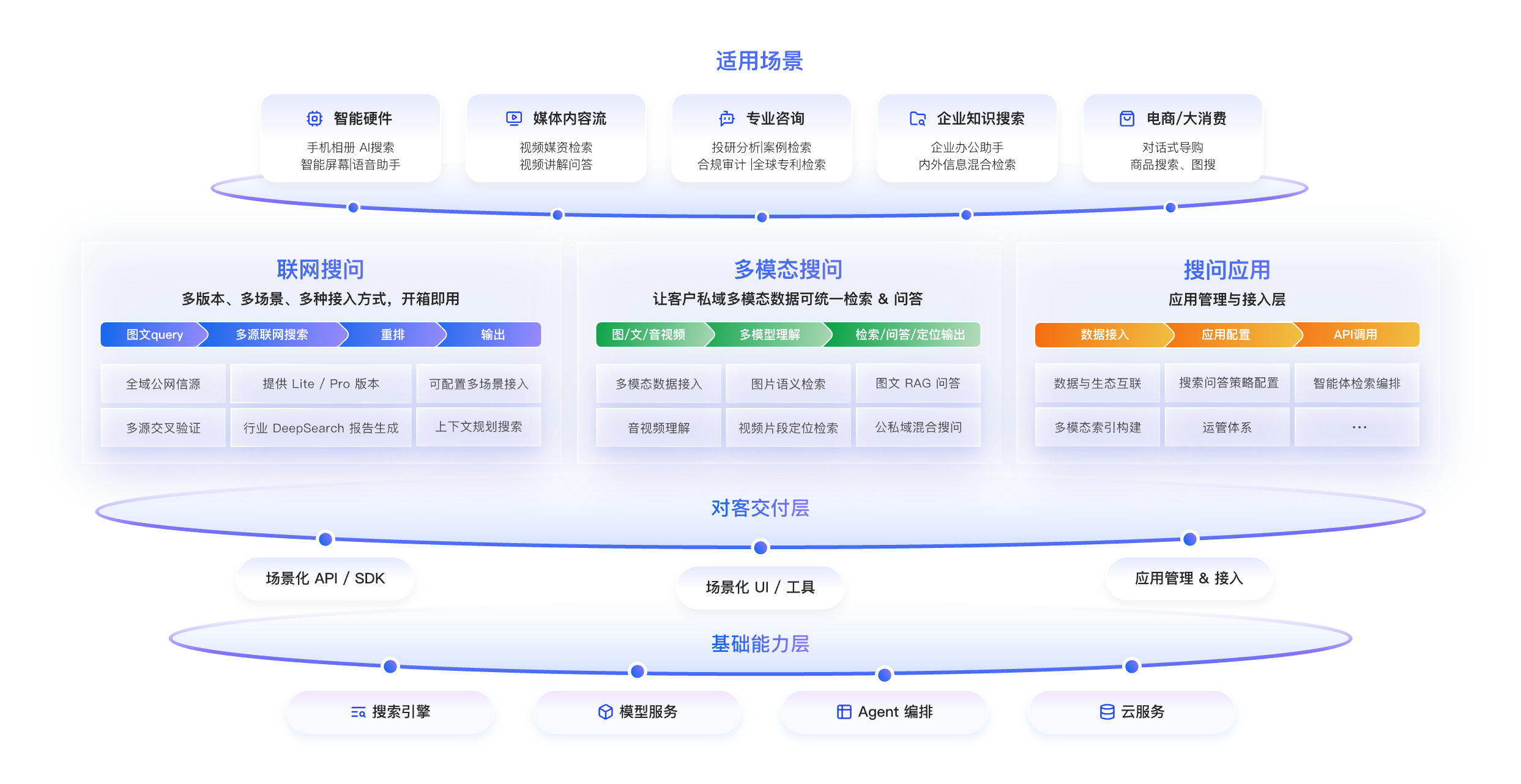Click the 场景化 UI / 工具 pill
1521x784 pixels.
pyautogui.click(x=760, y=587)
